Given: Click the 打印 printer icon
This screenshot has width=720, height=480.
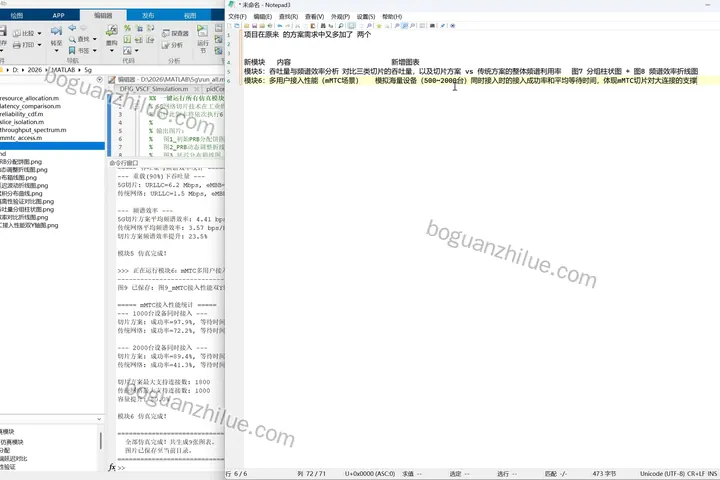Looking at the screenshot, I should pos(17,45).
